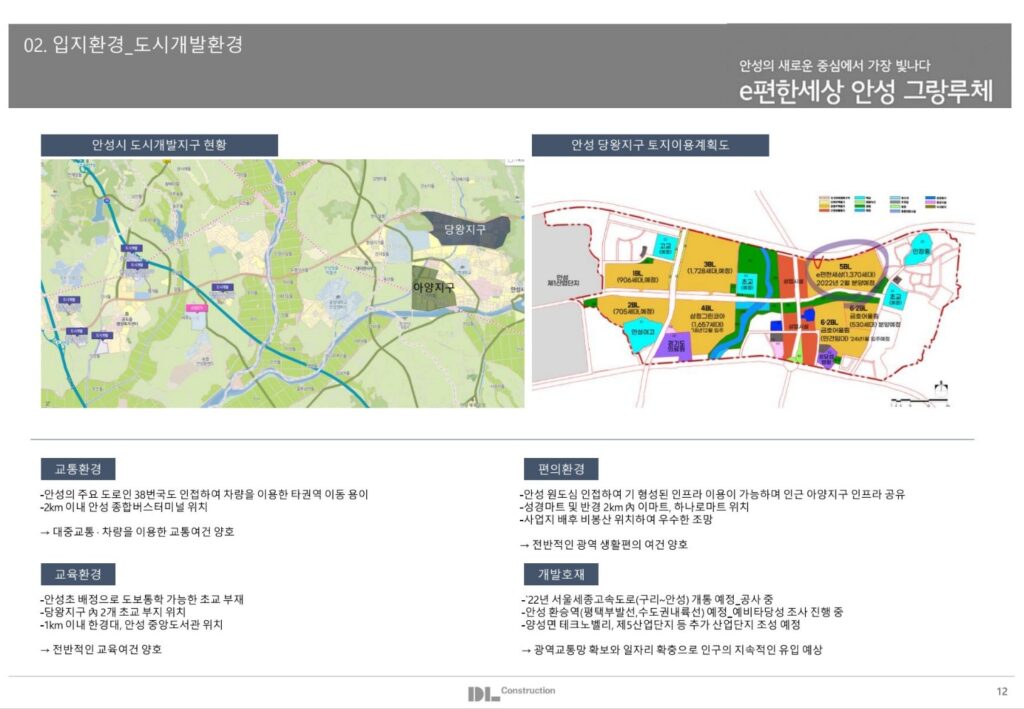1024x709 pixels.
Task: Select the '안성시 도시개발지구 현황' heading label
Action: point(159,145)
